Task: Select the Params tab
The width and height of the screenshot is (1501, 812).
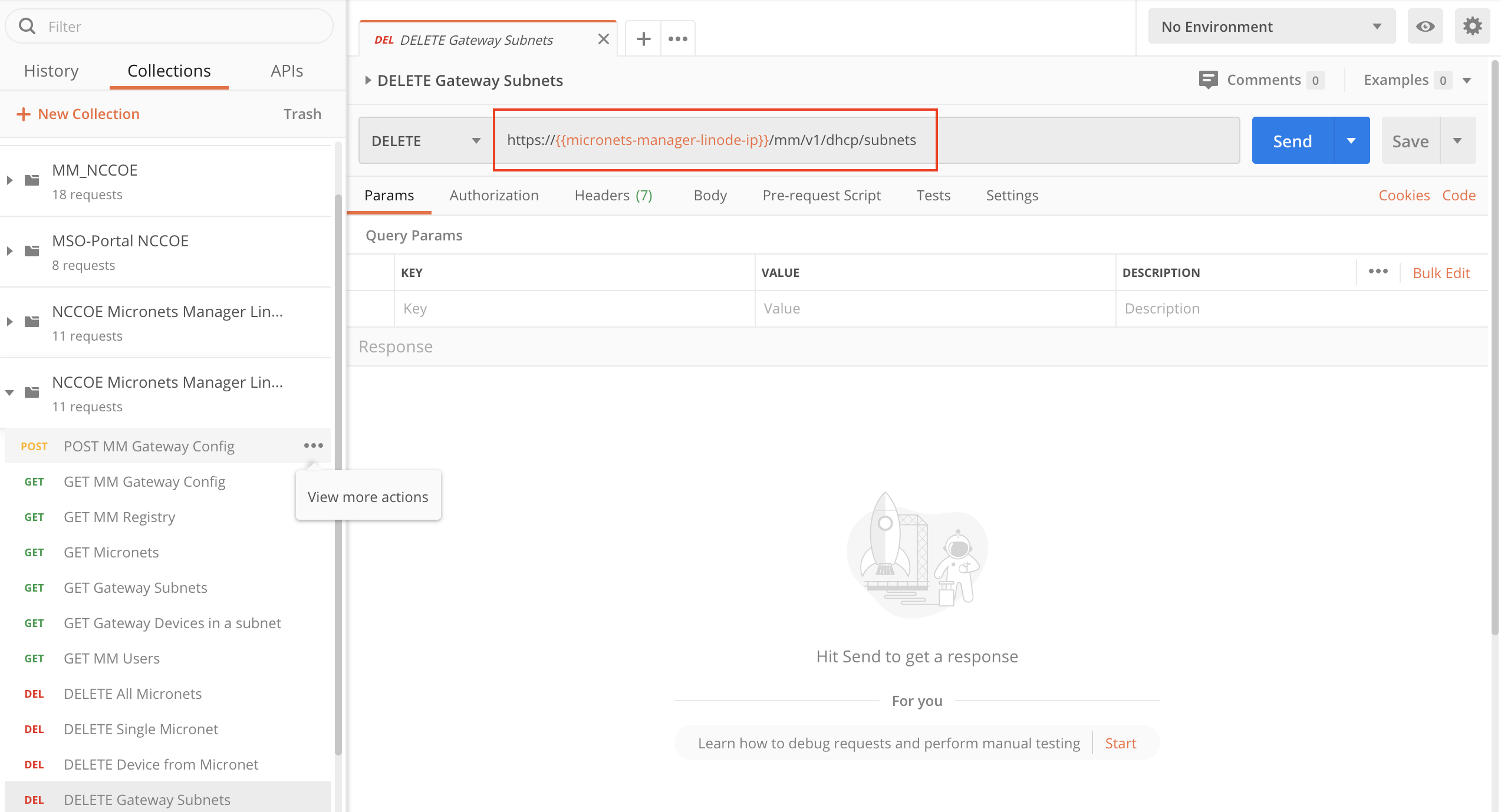Action: coord(389,195)
